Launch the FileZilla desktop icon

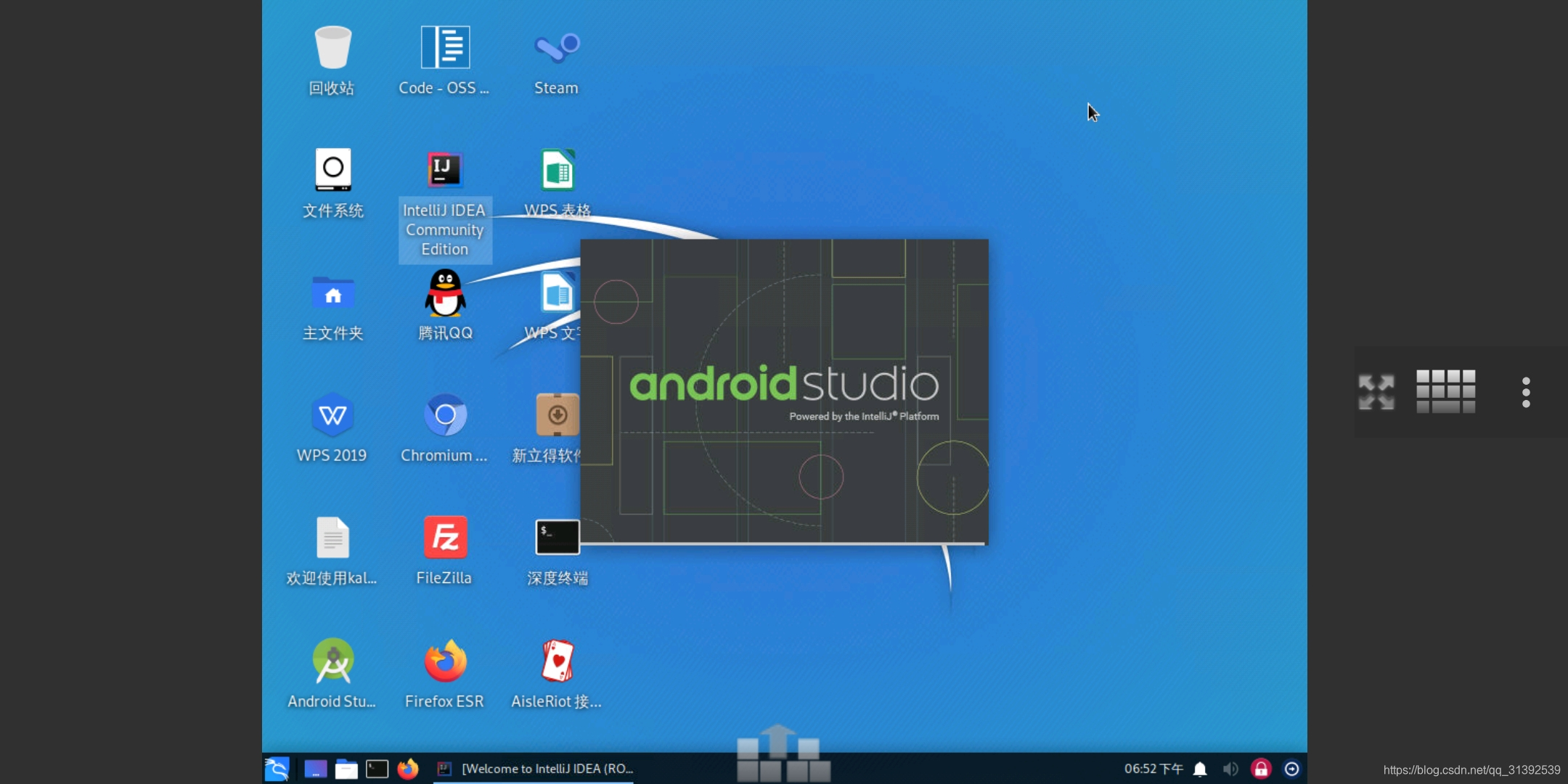445,538
